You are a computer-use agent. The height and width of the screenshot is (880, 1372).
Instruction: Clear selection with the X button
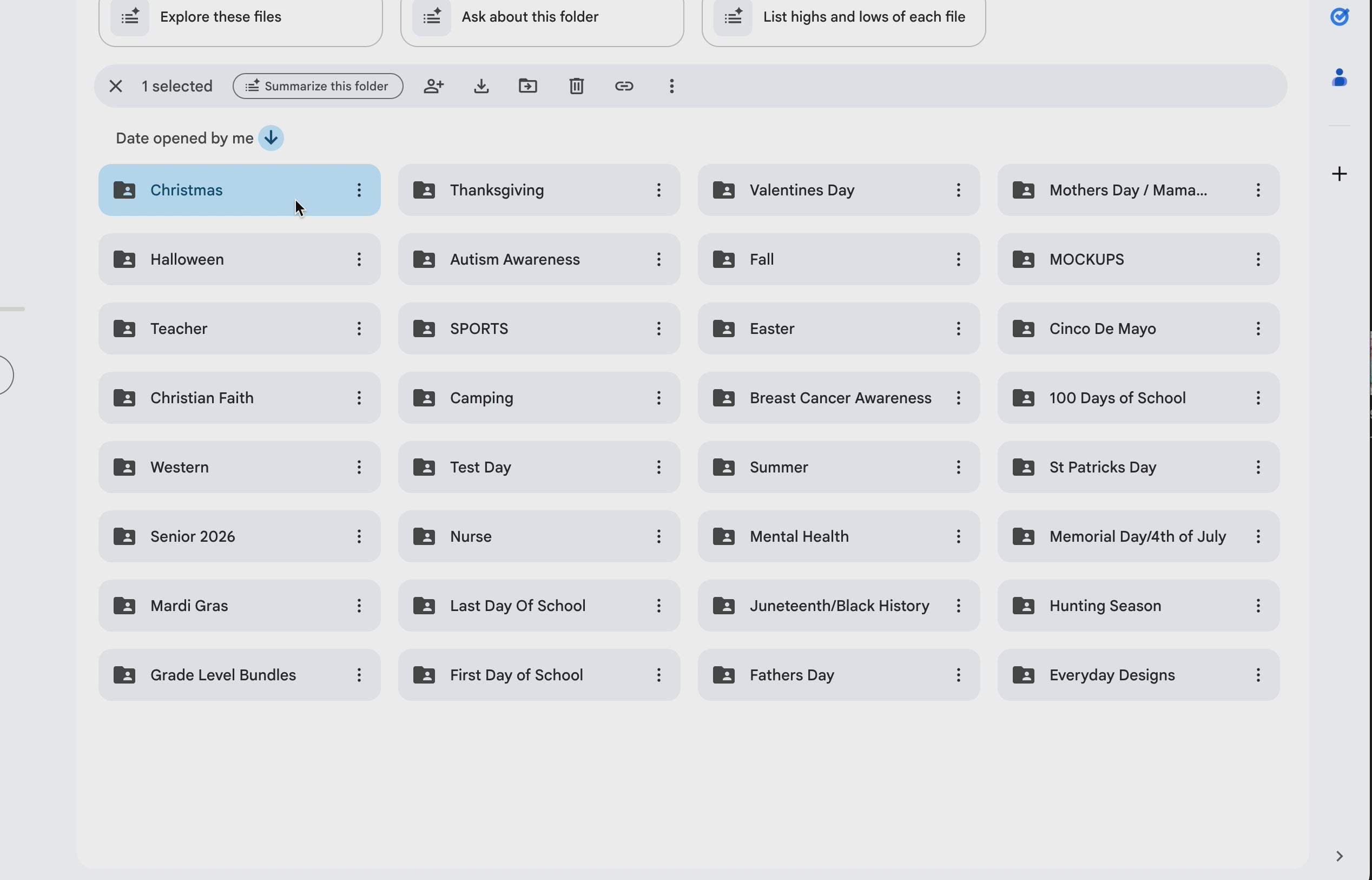coord(116,86)
